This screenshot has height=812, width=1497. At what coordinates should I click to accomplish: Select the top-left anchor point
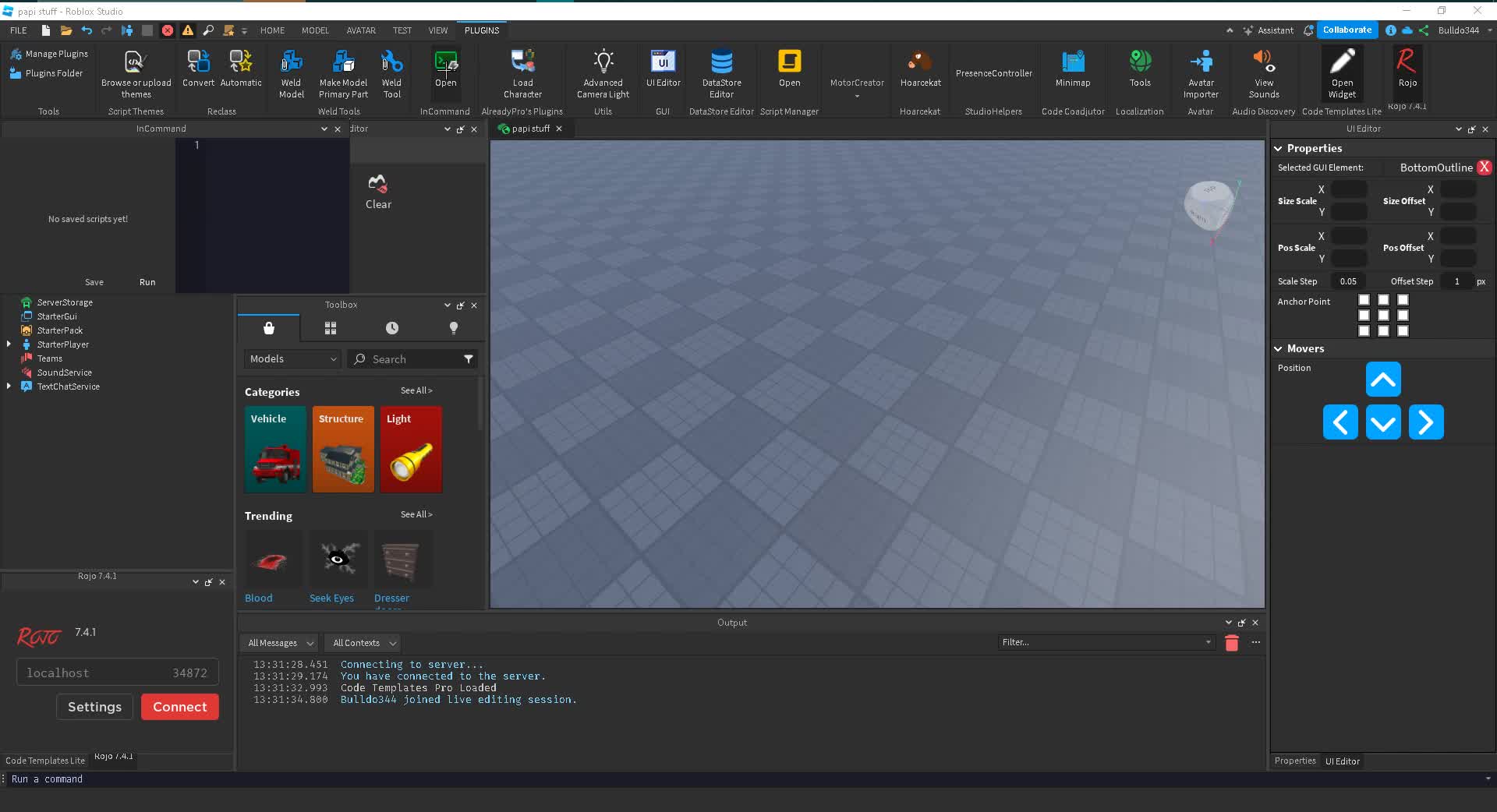[1364, 300]
